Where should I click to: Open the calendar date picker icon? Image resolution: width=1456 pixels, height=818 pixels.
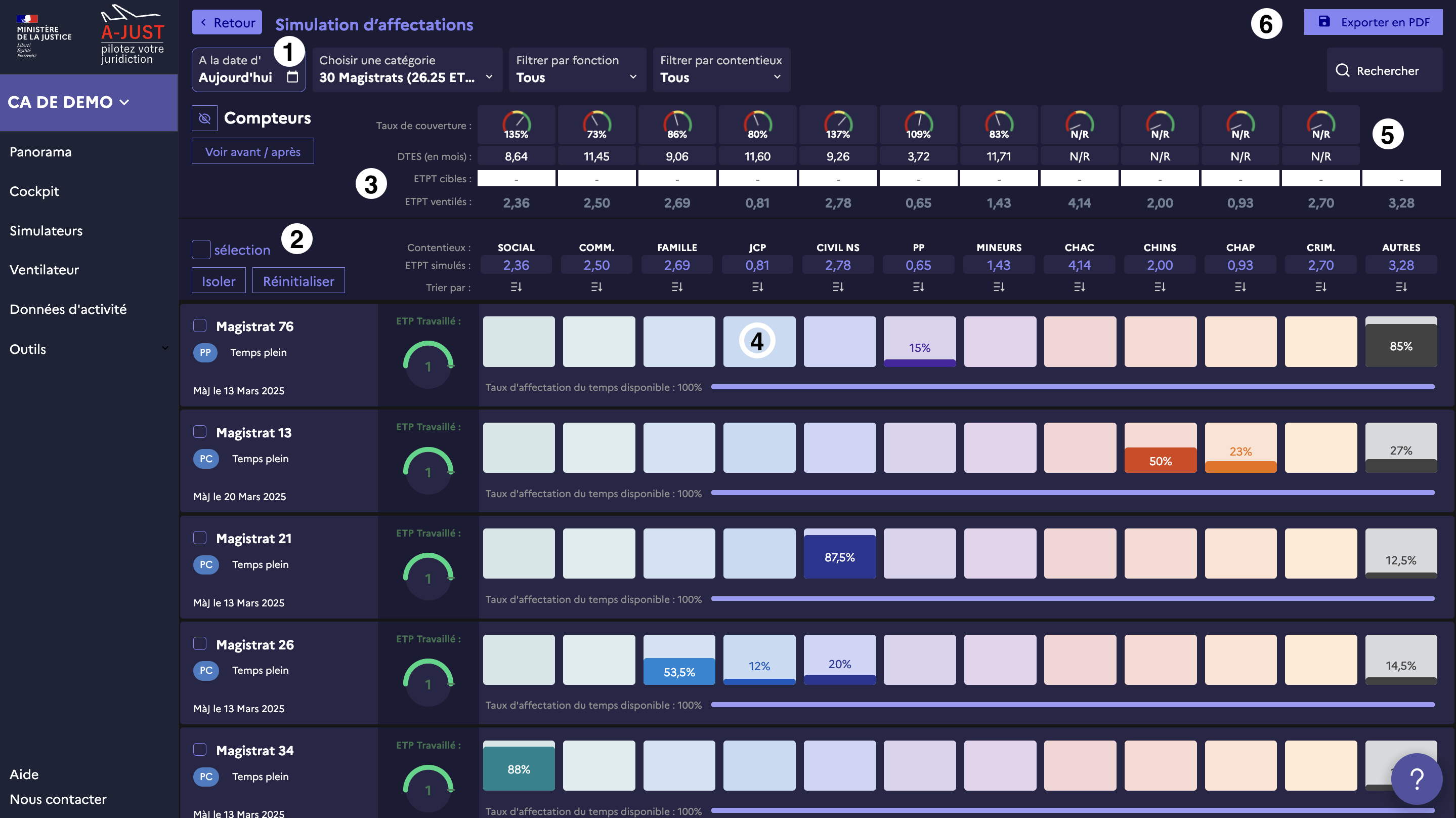pyautogui.click(x=292, y=77)
